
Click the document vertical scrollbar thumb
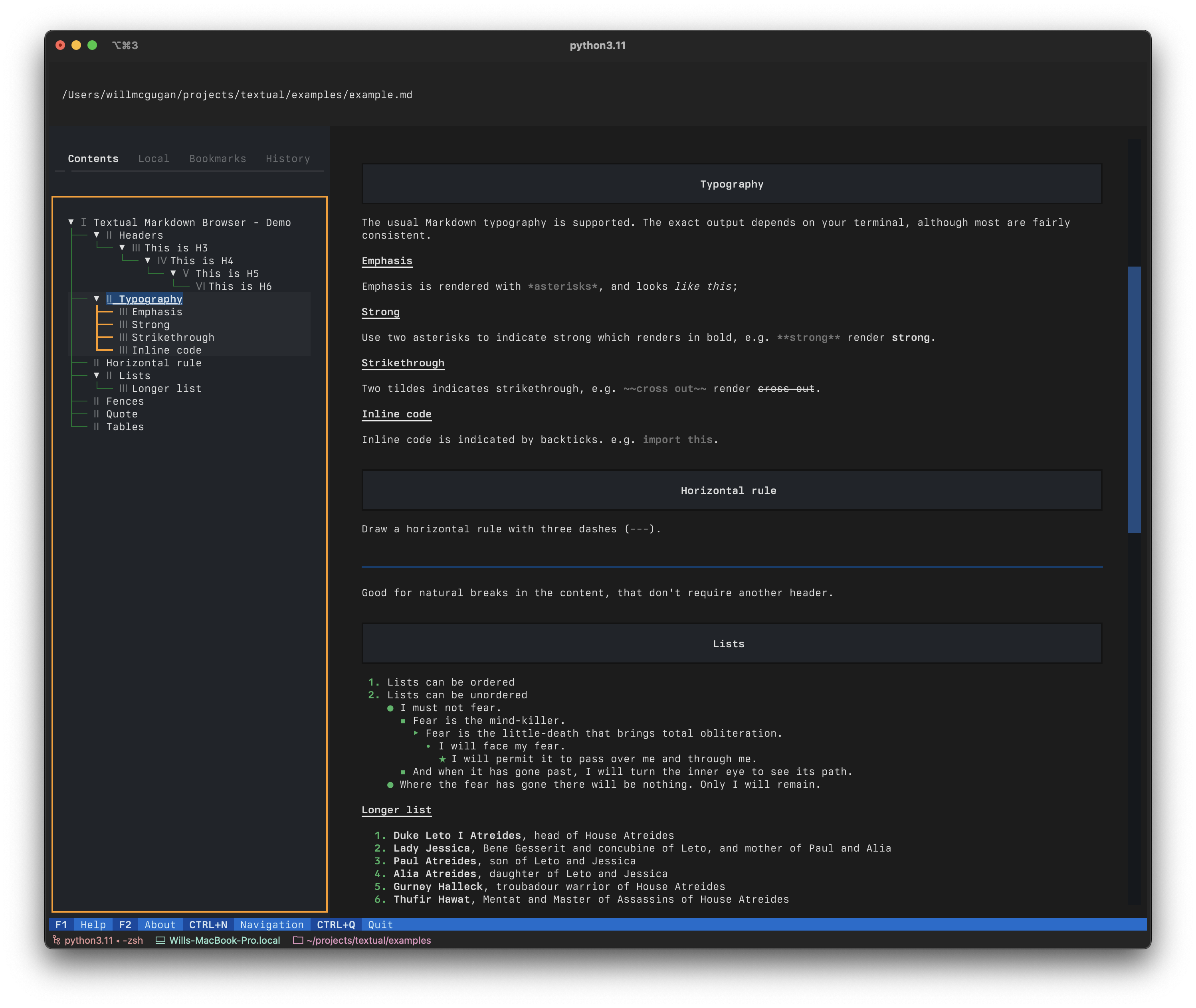(1134, 399)
